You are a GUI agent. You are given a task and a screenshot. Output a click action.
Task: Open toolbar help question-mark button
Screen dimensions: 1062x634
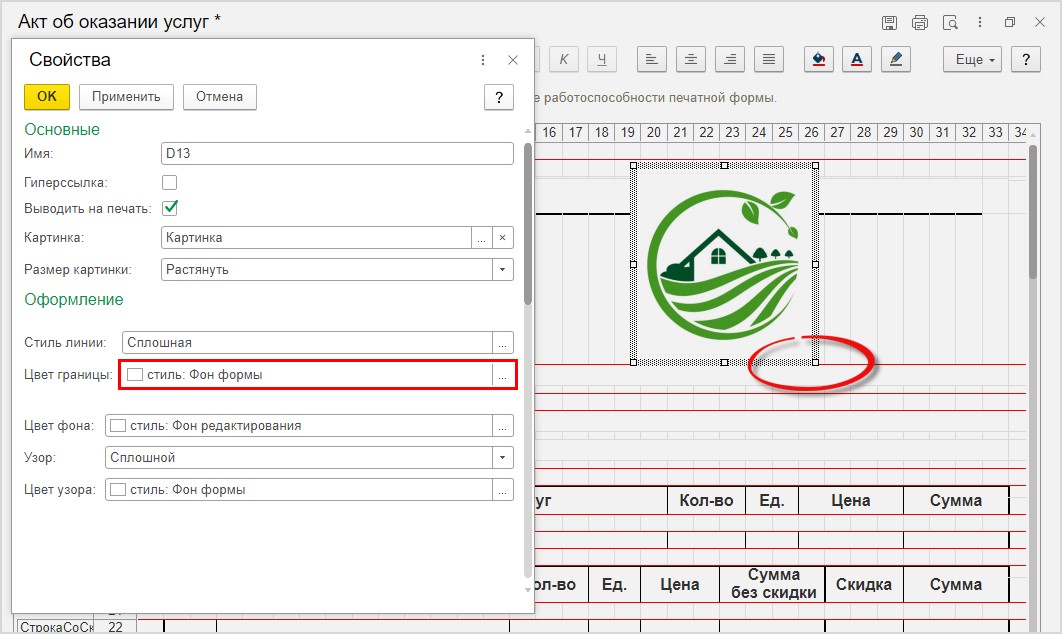pyautogui.click(x=1025, y=60)
